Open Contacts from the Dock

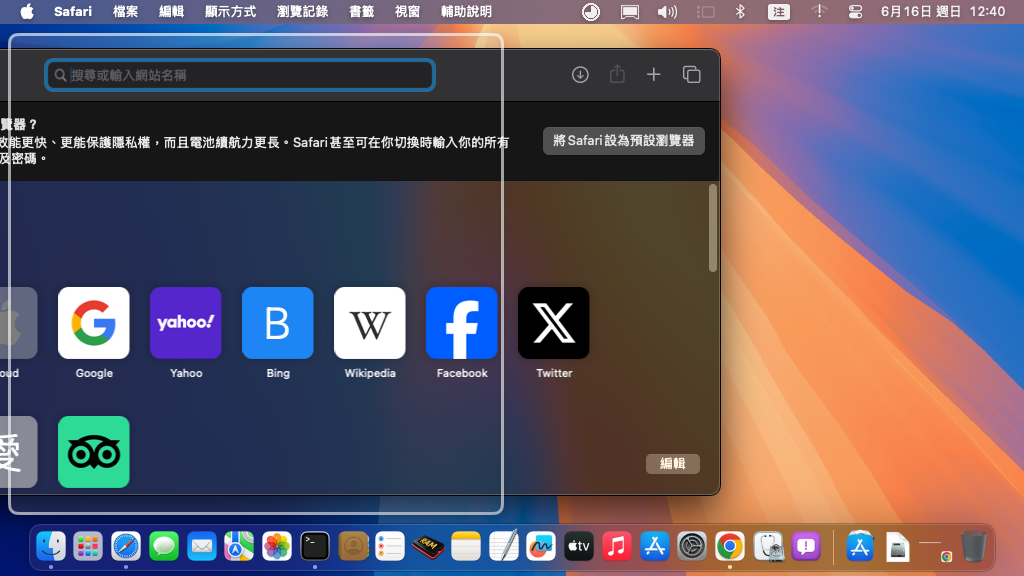(353, 546)
